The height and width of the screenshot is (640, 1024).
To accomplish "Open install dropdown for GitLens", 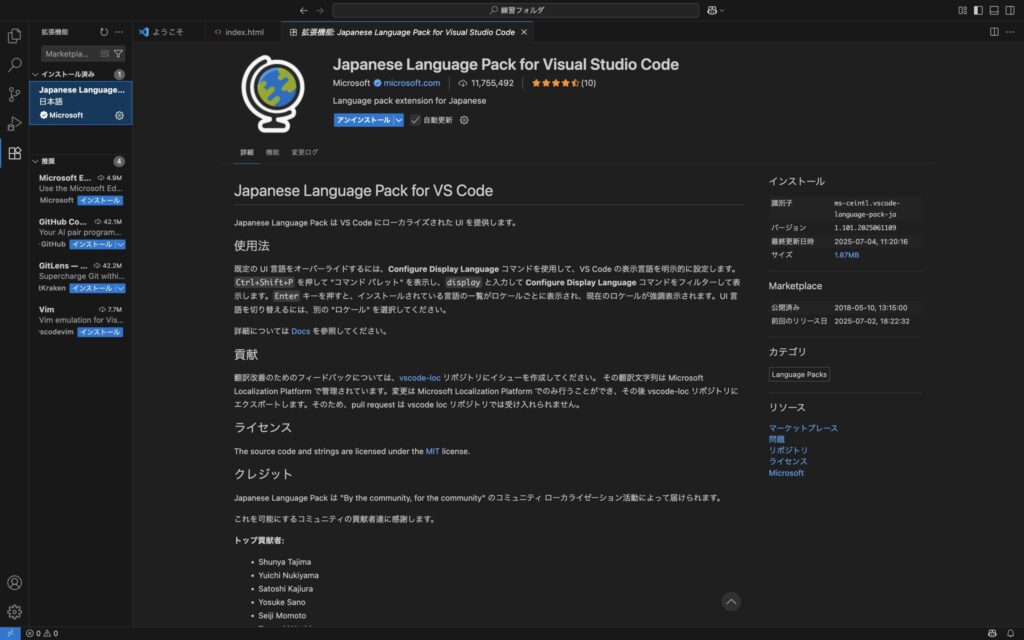I will point(121,288).
